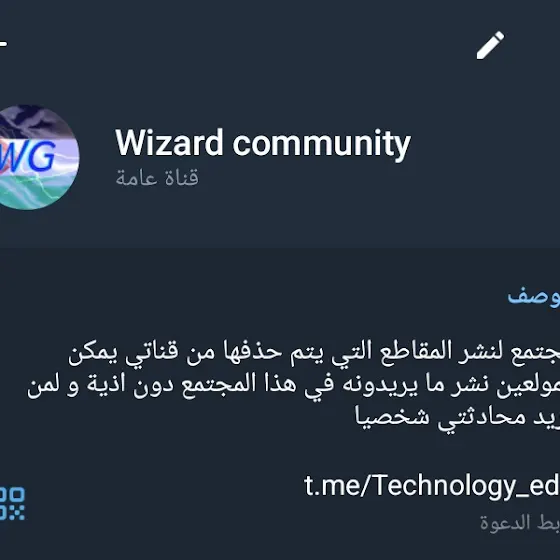Screen dimensions: 560x560
Task: Click the الوصف section label
Action: coord(534,297)
